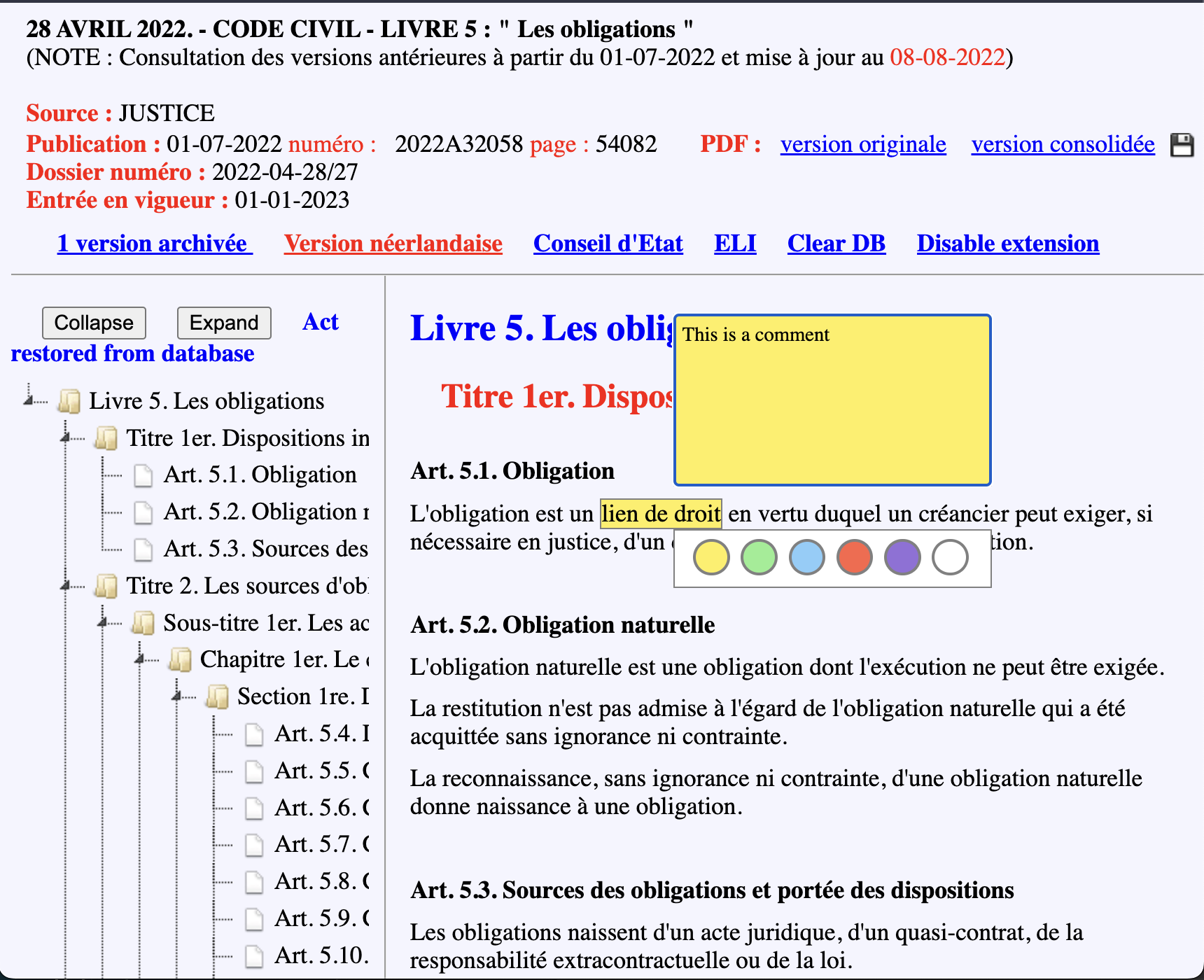This screenshot has height=980, width=1204.
Task: Collapse Sous-titre 1er tree arrow
Action: tap(104, 622)
